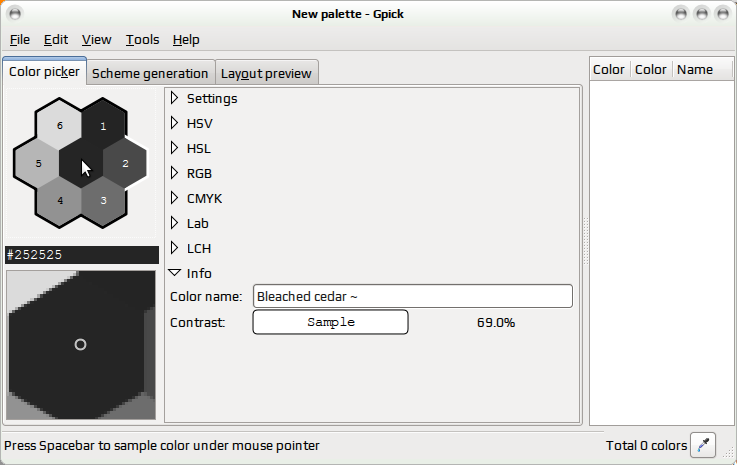Viewport: 737px width, 465px height.
Task: Click the spacebar sampling hint in status bar
Action: 162,445
